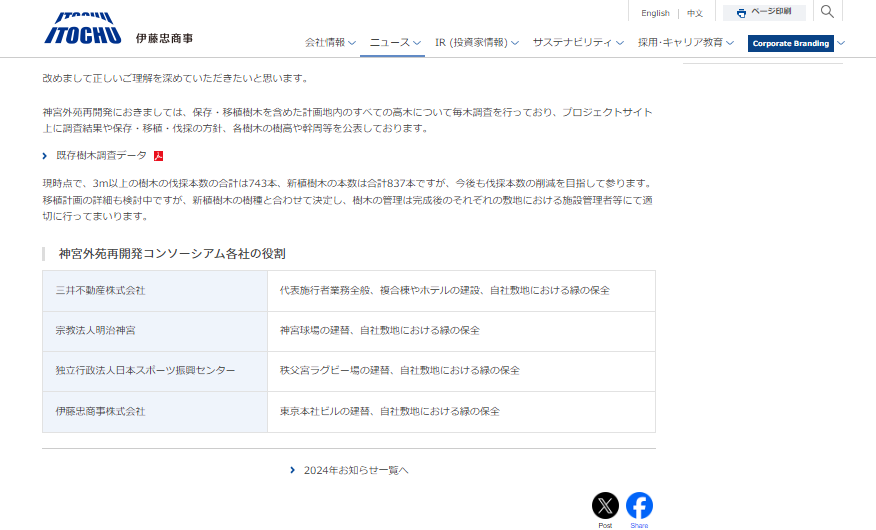Expand the 会社情報 menu
The height and width of the screenshot is (530, 876).
click(x=330, y=42)
